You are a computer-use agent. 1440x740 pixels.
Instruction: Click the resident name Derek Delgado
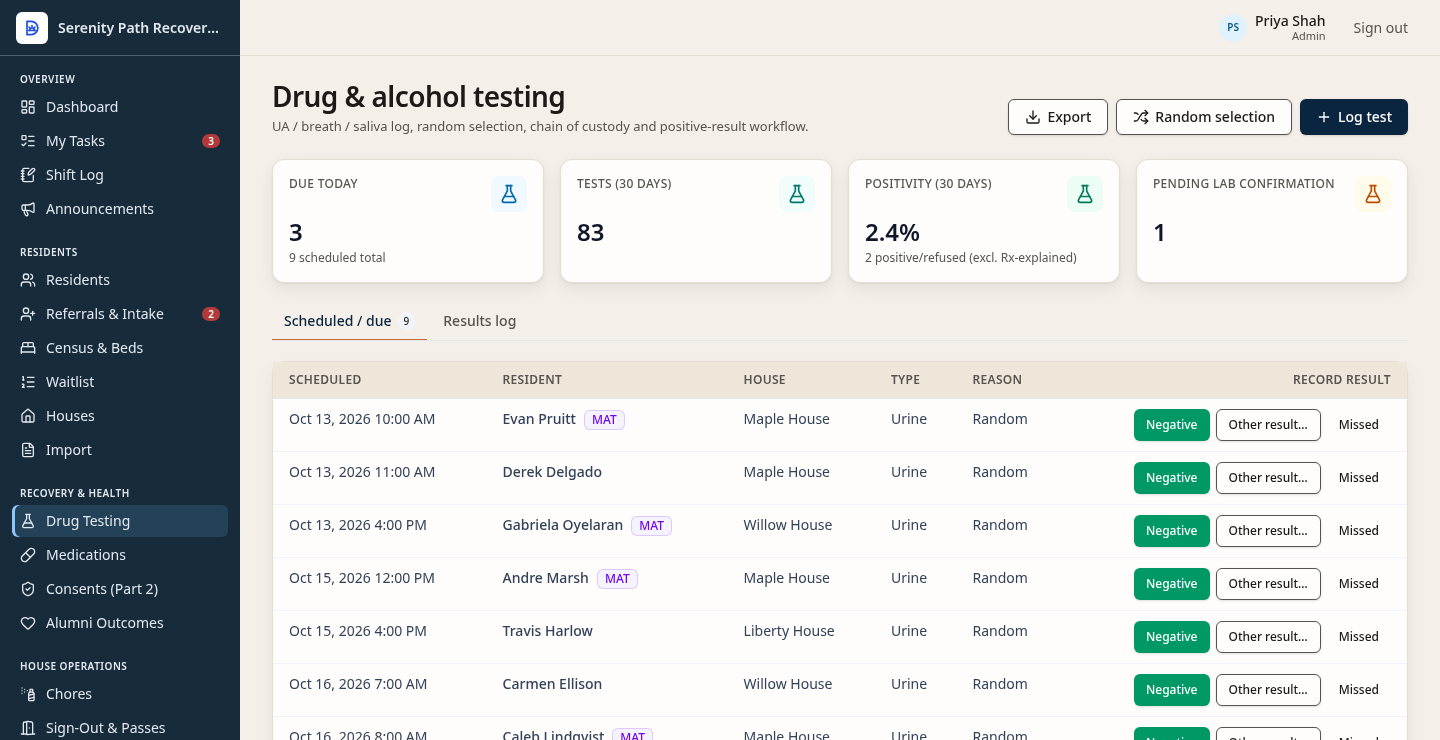coord(552,472)
